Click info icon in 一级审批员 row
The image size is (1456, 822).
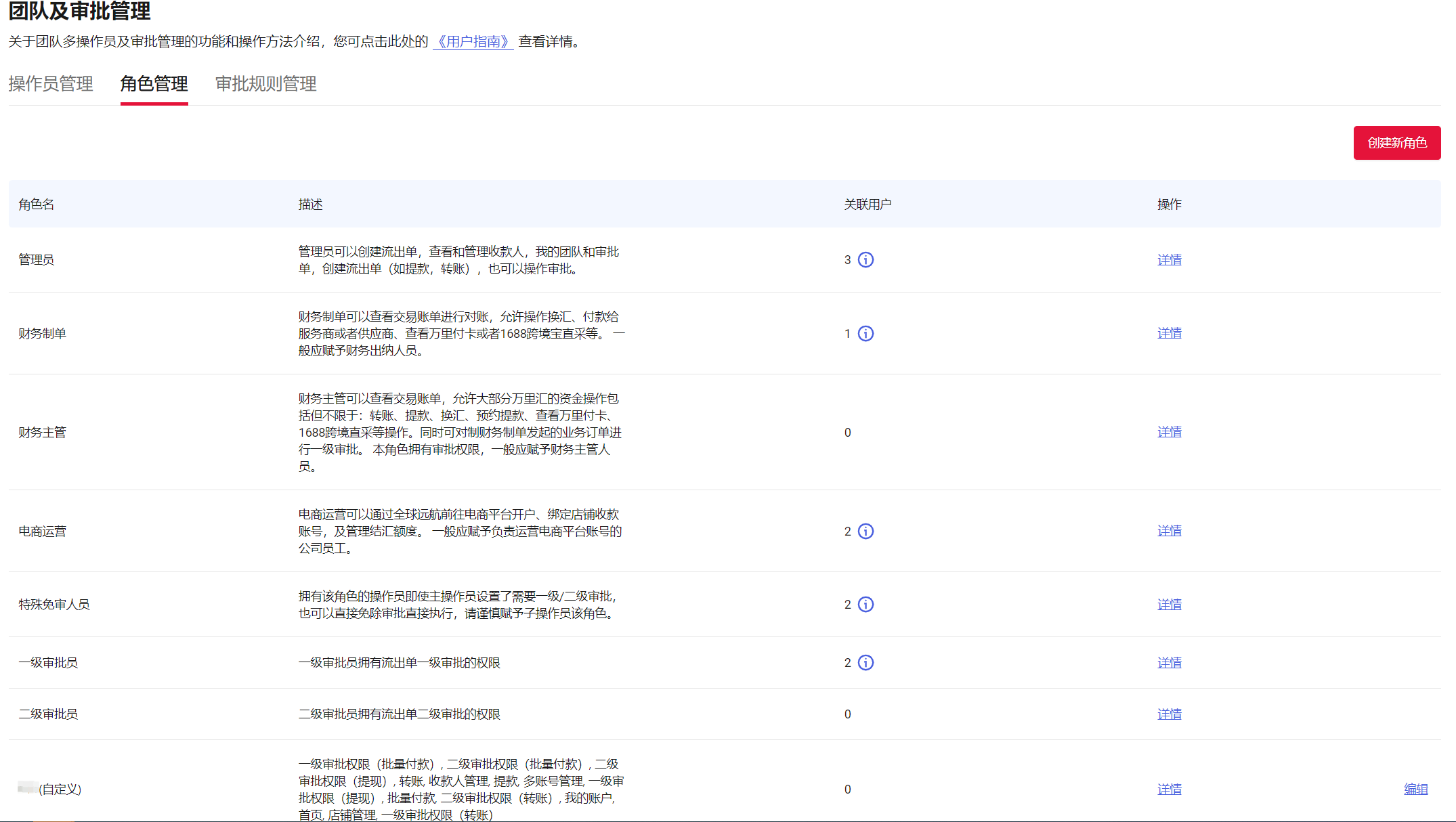(865, 663)
